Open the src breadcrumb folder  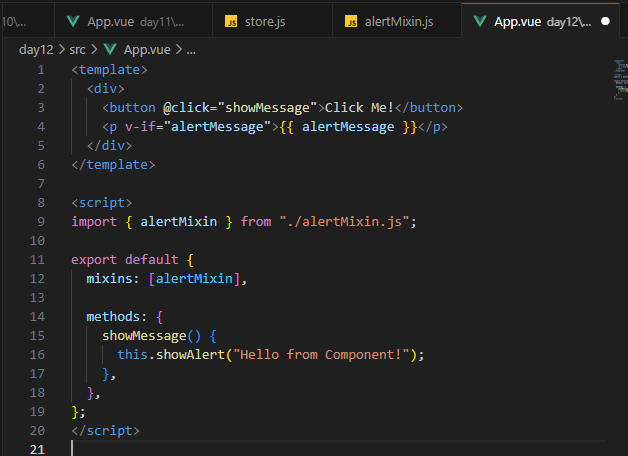click(77, 50)
